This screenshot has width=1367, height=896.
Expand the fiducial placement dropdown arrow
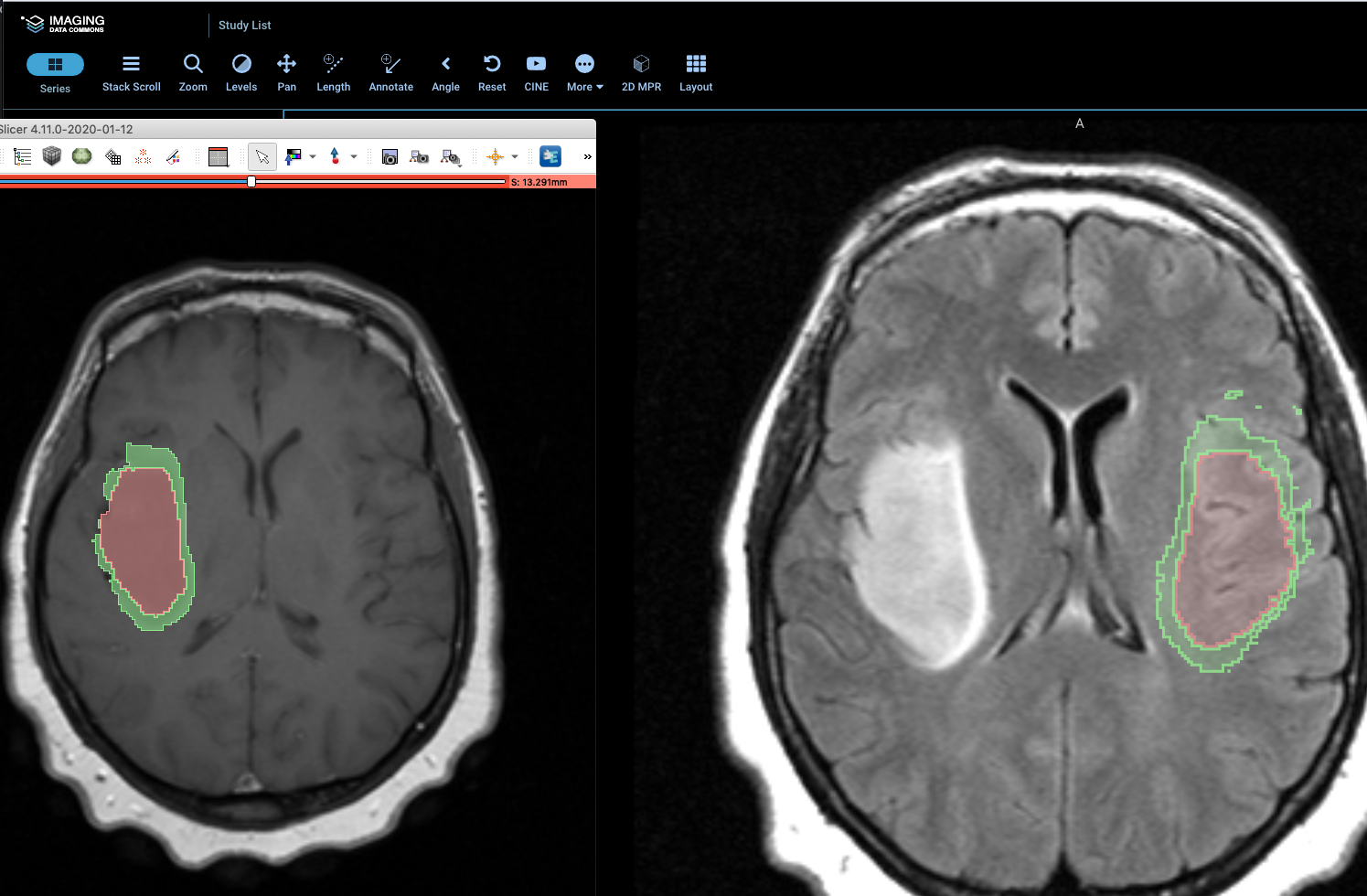[354, 157]
